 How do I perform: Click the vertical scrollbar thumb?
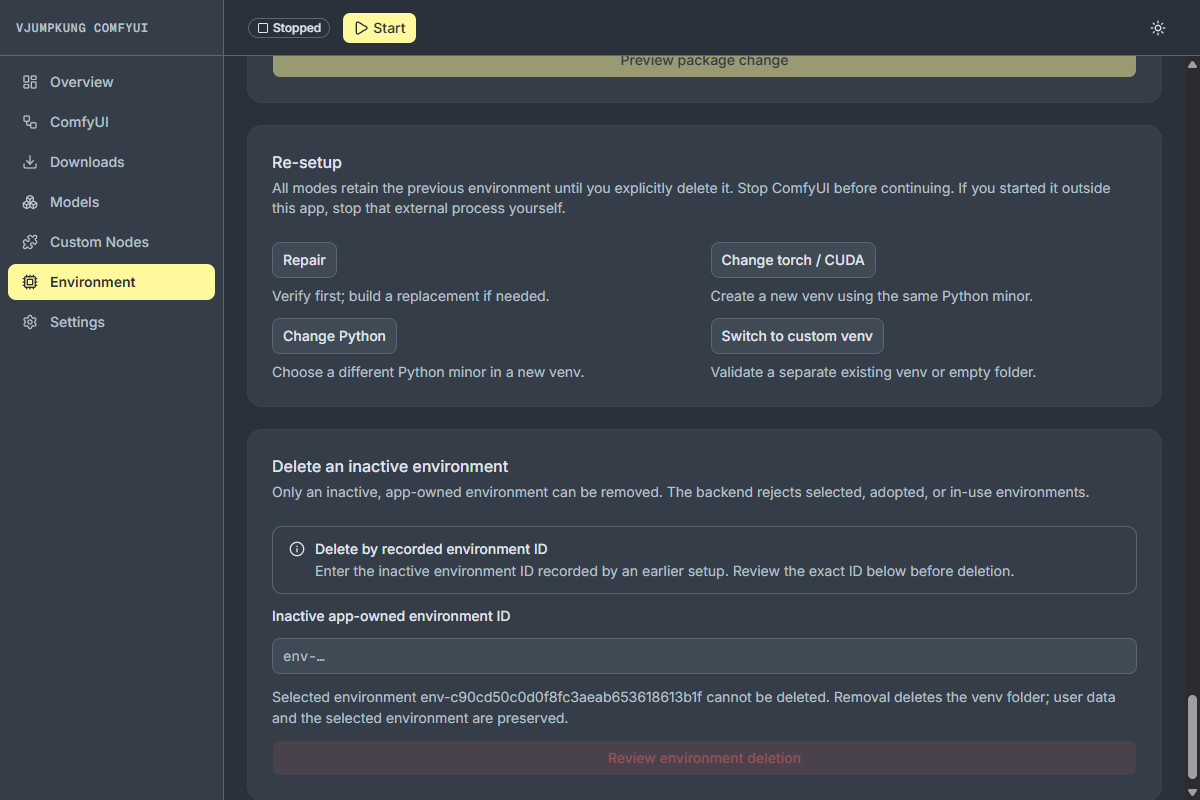point(1191,738)
